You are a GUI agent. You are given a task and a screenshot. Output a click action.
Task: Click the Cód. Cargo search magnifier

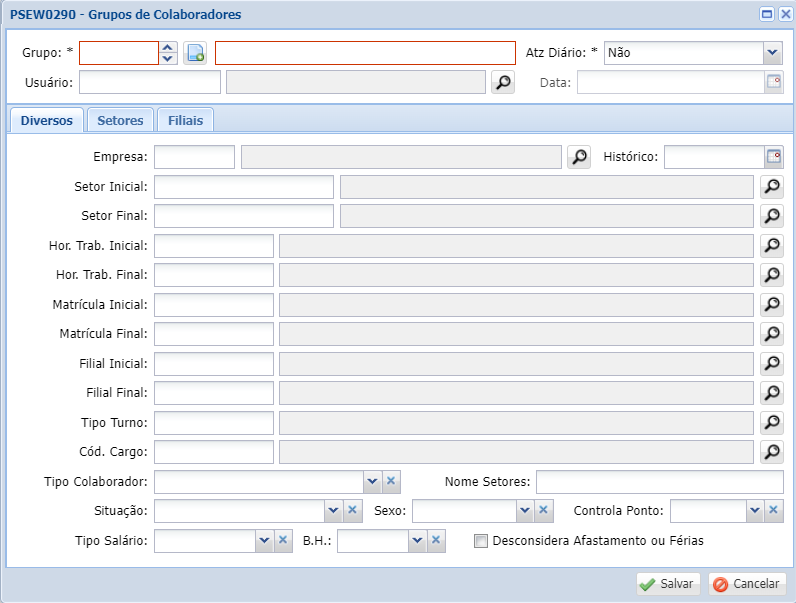click(771, 452)
